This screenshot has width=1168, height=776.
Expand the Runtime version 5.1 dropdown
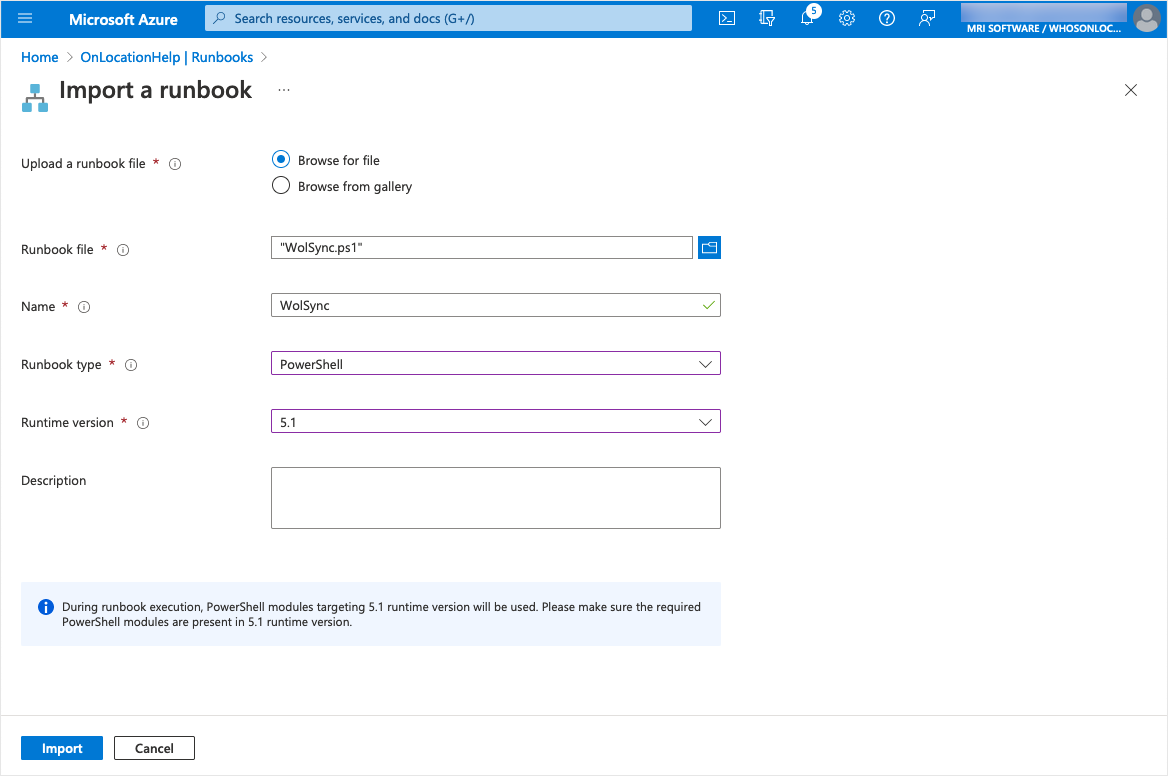click(x=495, y=422)
